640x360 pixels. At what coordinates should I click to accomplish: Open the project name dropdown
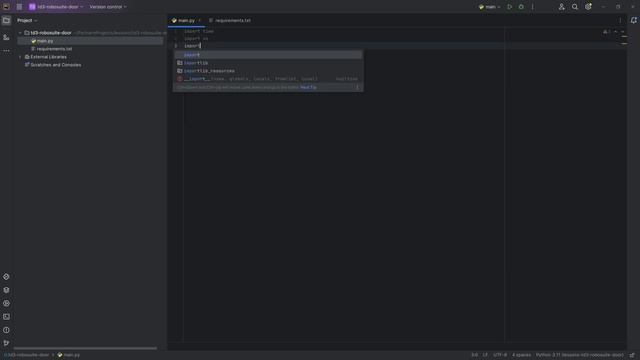point(57,7)
